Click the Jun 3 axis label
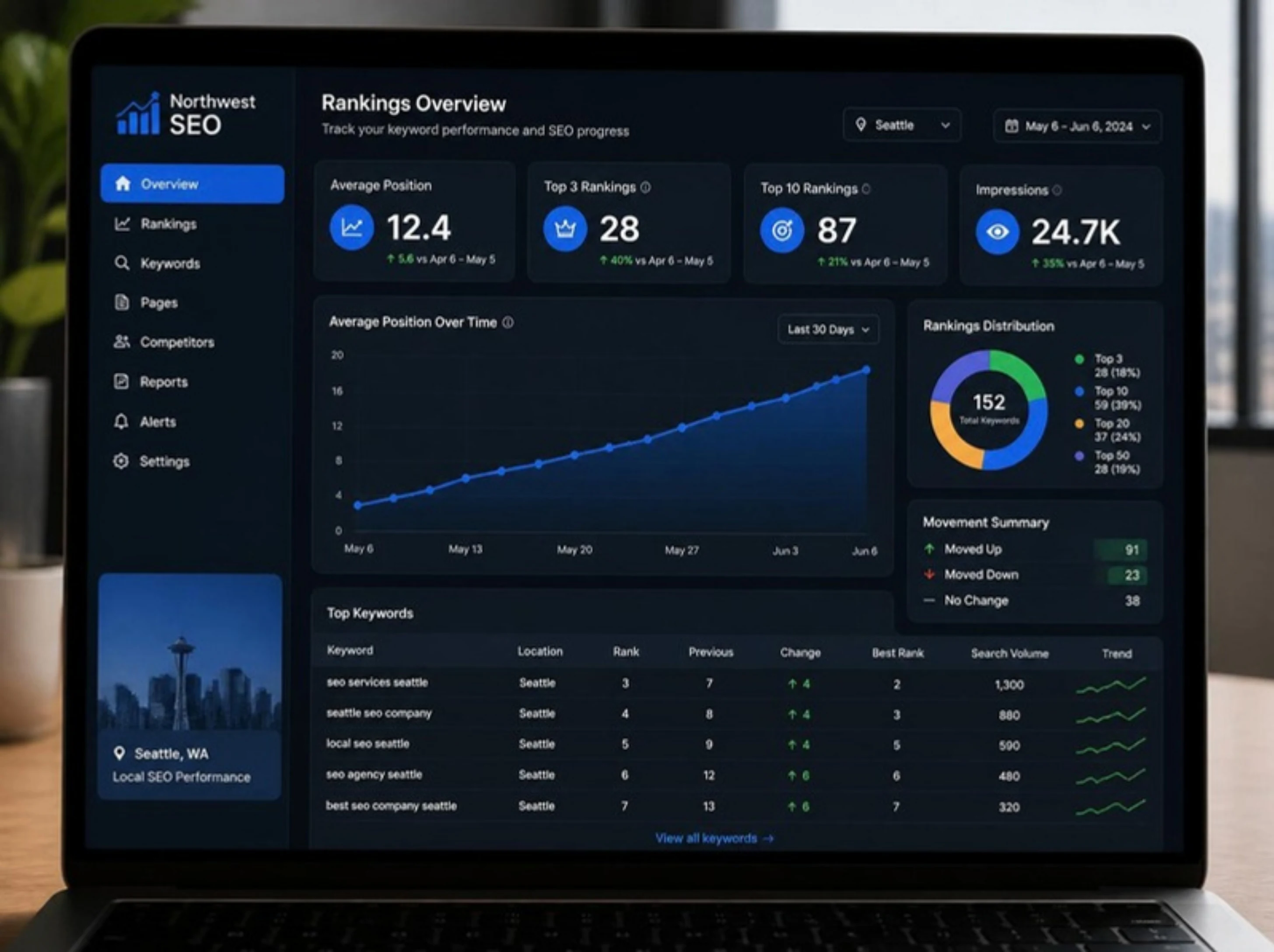 pos(785,550)
